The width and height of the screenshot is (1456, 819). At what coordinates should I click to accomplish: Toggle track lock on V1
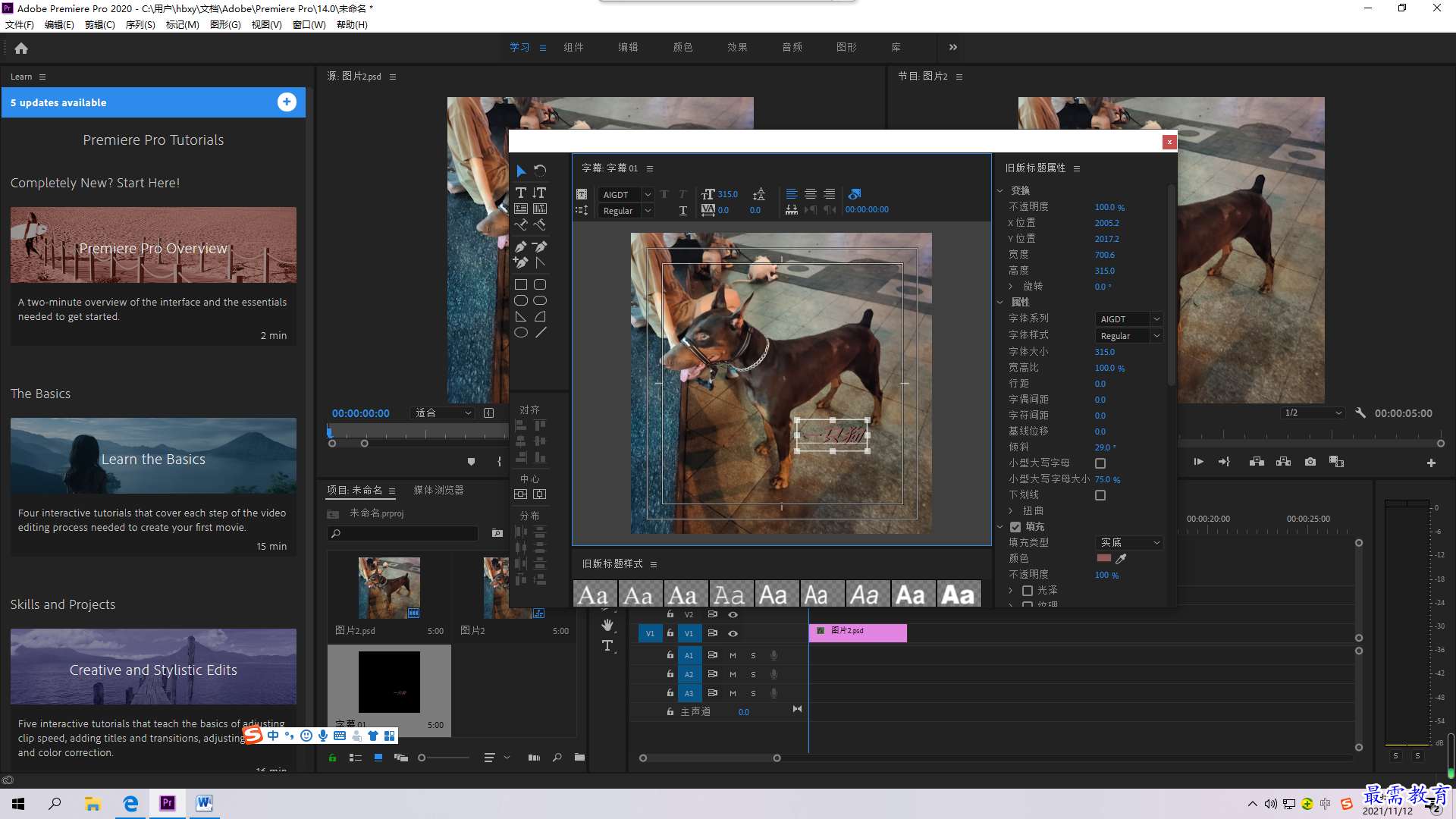tap(670, 633)
